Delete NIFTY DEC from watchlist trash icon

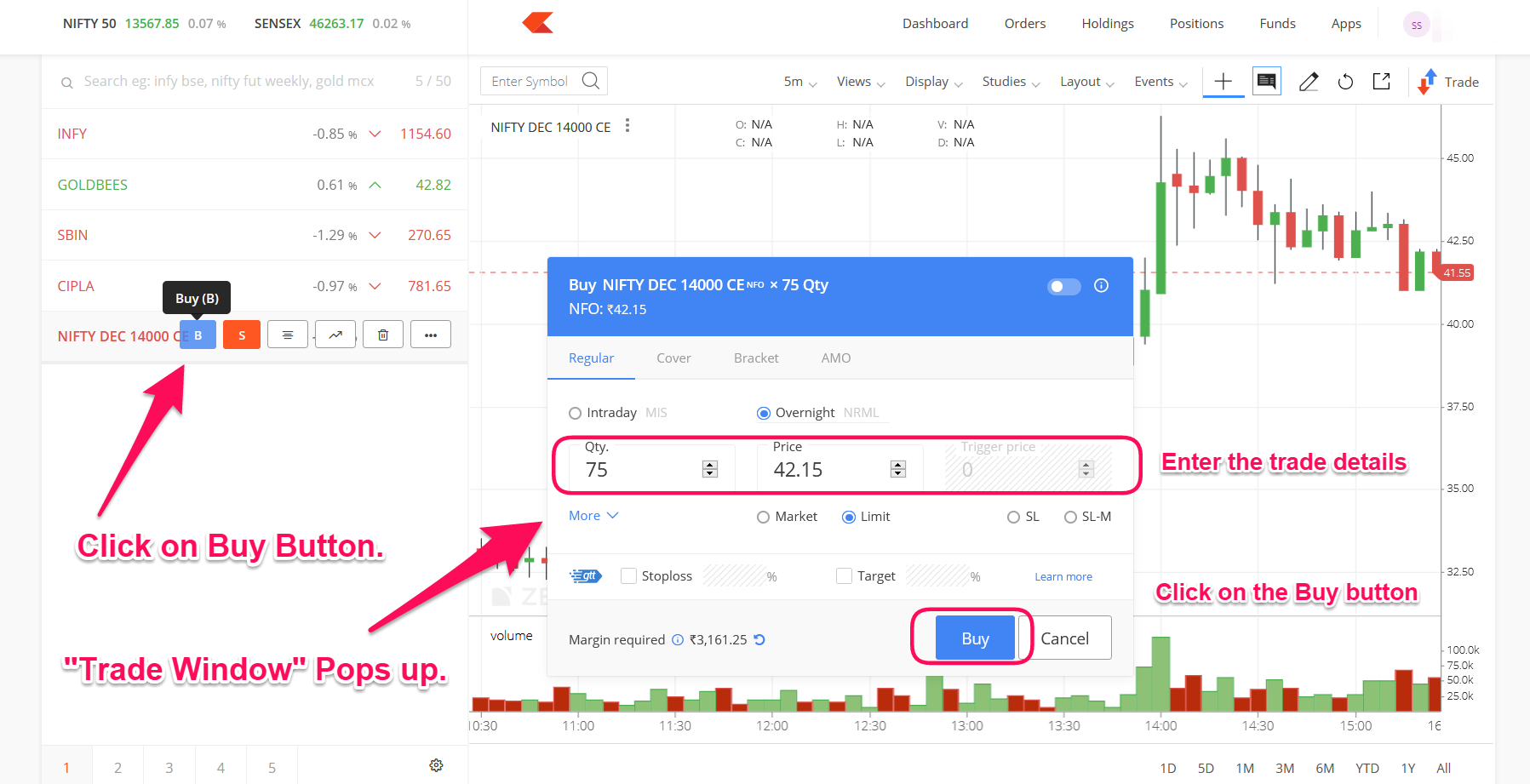coord(383,335)
